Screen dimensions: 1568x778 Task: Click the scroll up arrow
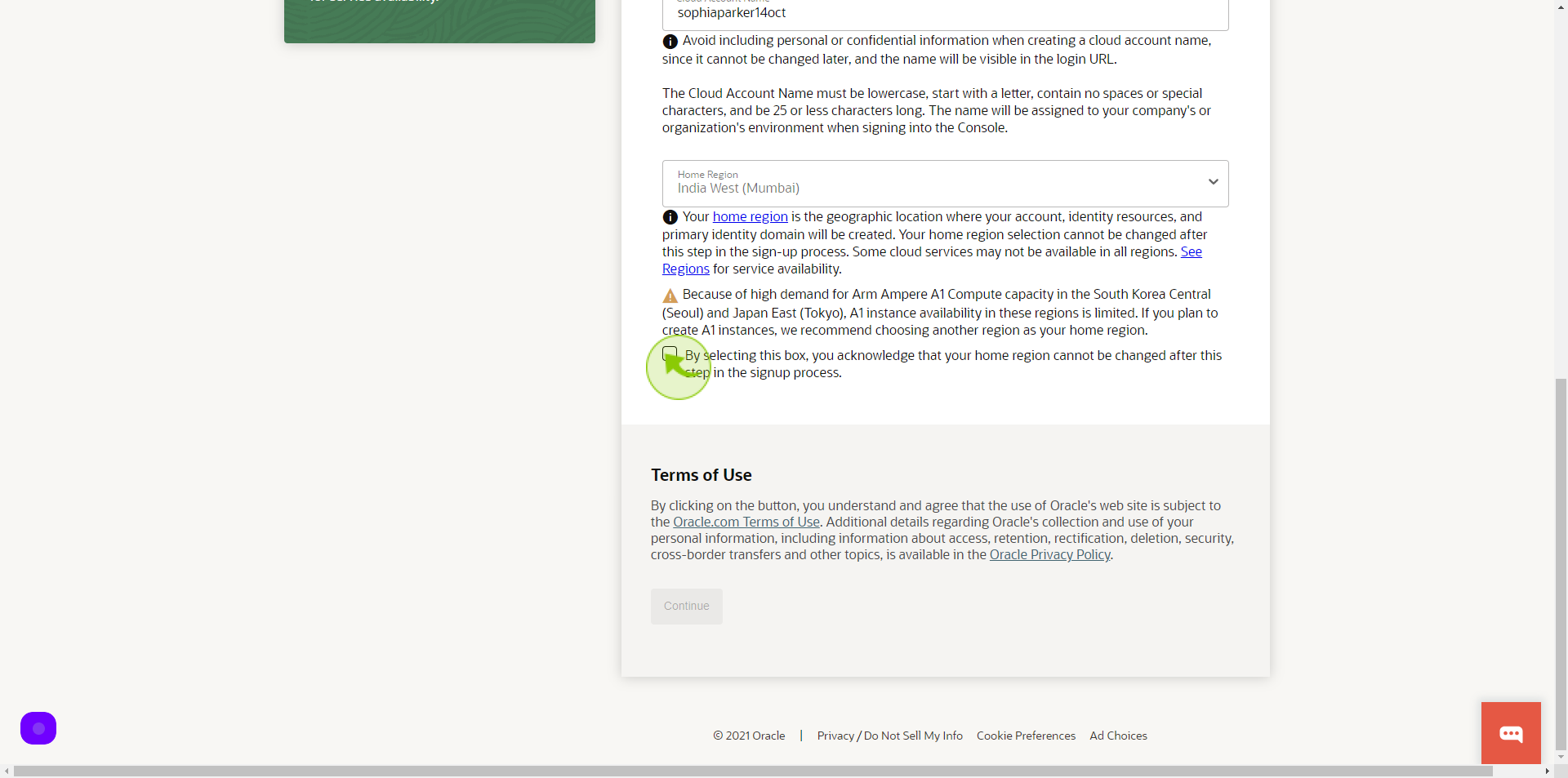click(x=1561, y=7)
